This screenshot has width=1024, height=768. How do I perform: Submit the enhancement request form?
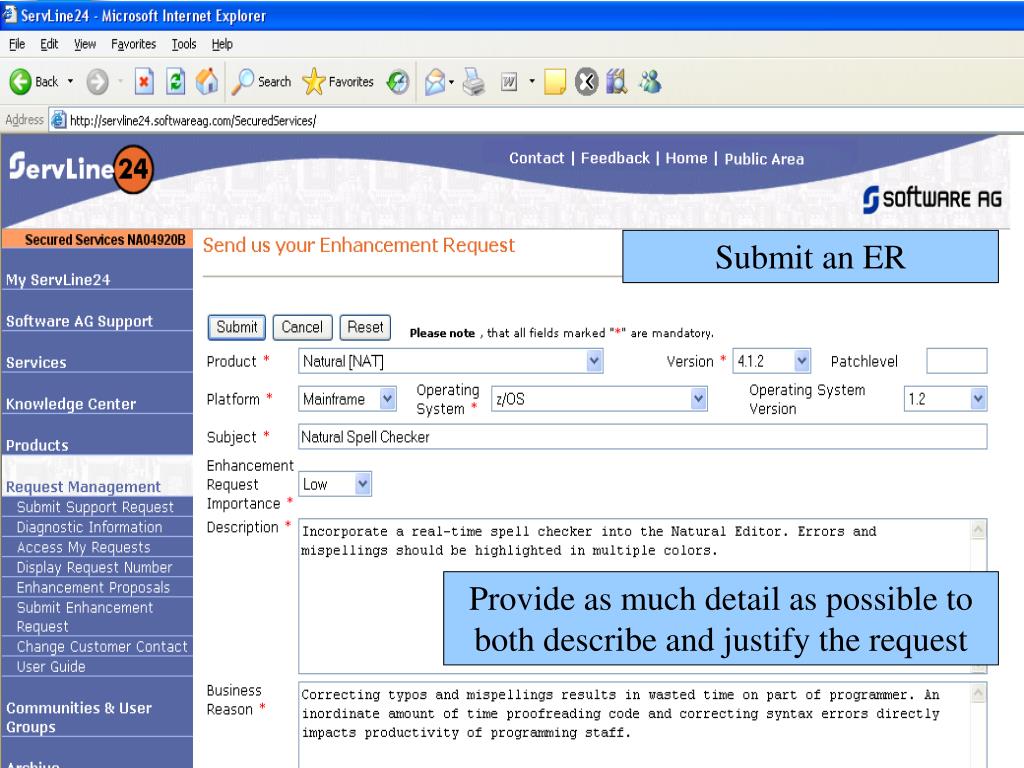tap(236, 327)
